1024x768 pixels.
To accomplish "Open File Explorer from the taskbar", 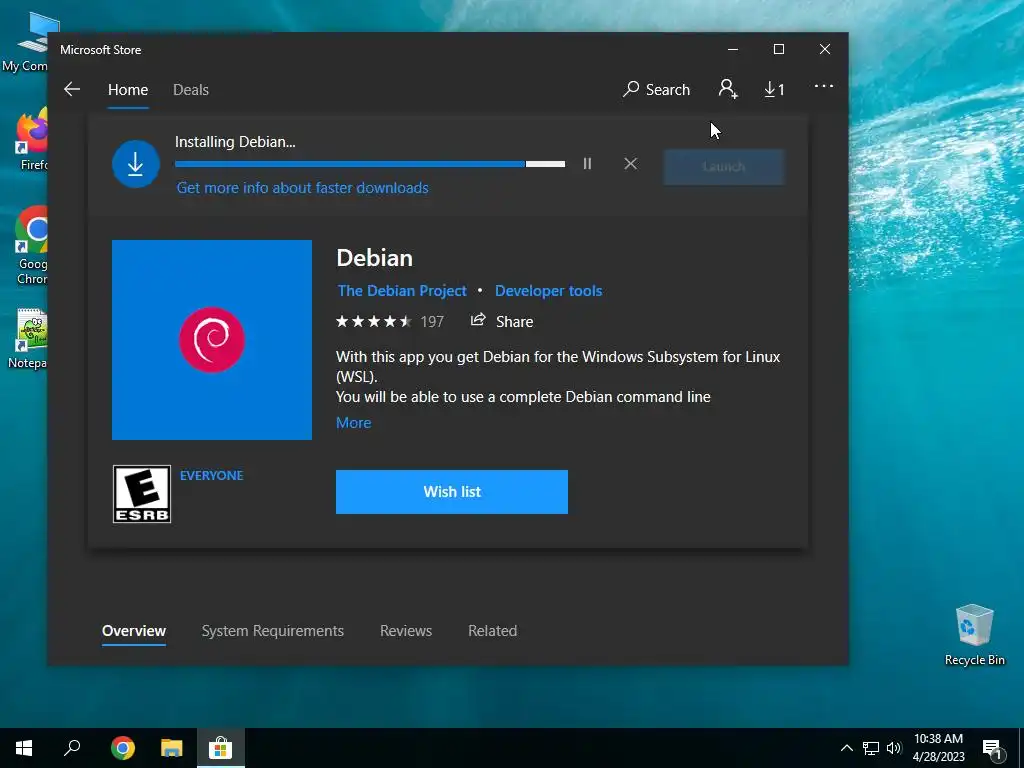I will point(172,748).
